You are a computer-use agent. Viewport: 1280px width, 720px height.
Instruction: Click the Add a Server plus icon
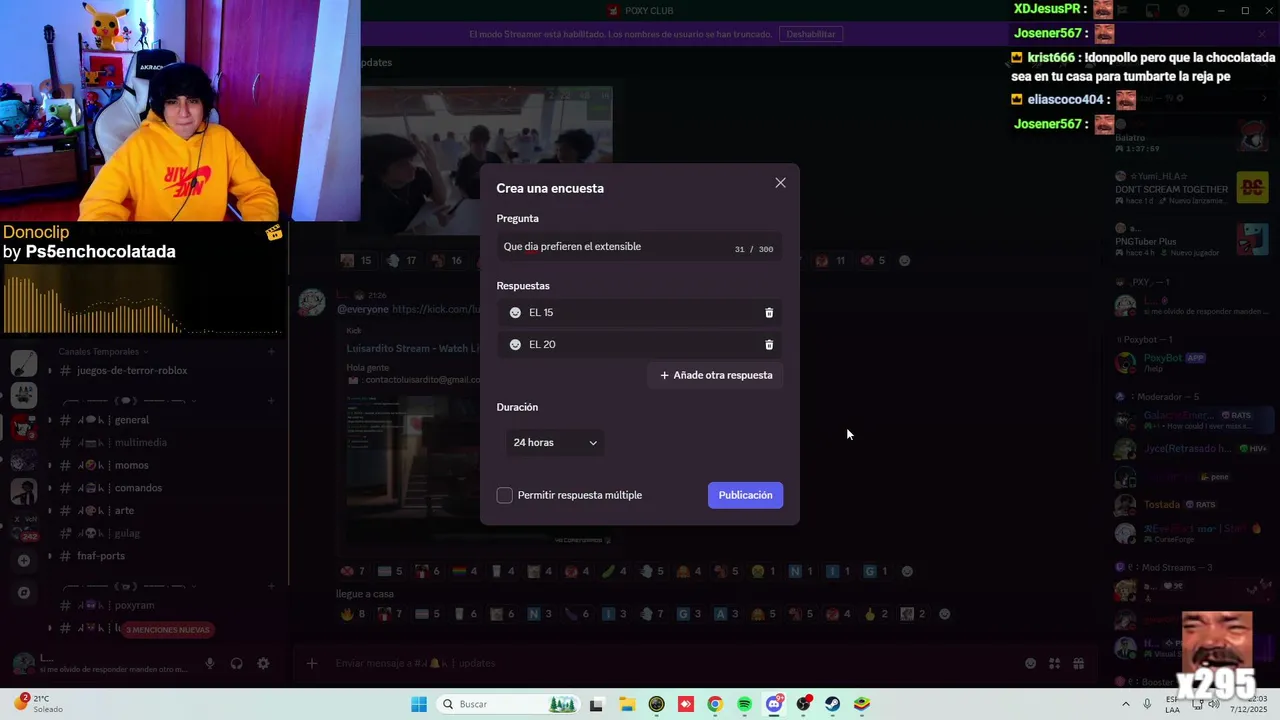24,561
